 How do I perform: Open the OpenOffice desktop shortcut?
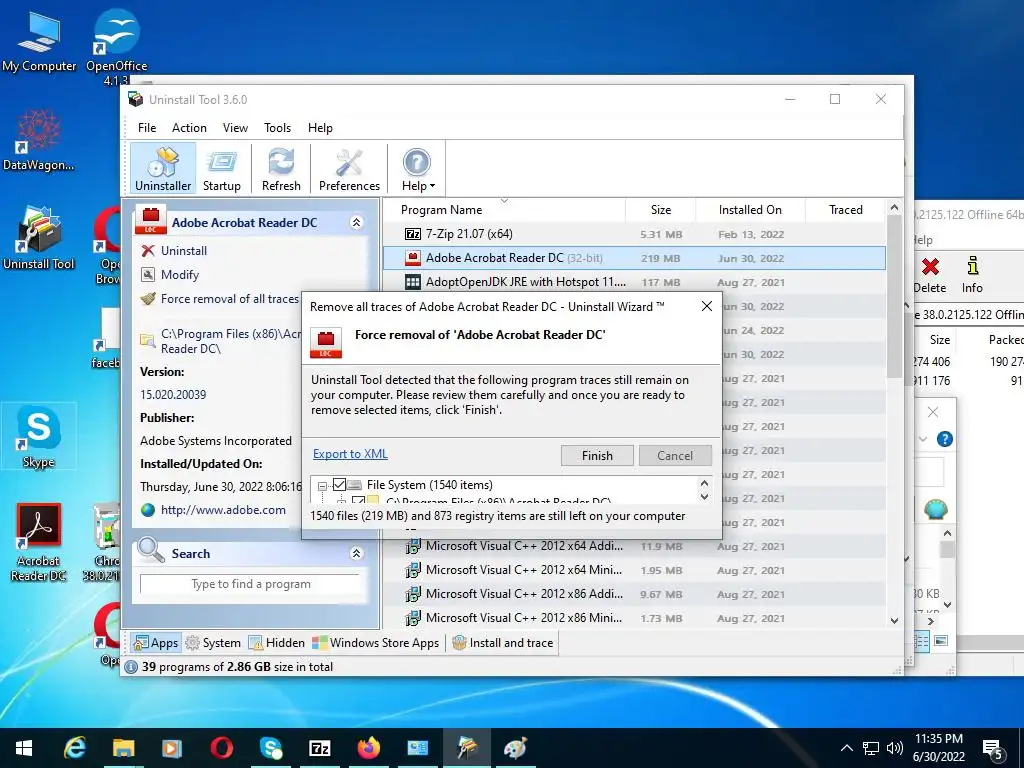116,47
